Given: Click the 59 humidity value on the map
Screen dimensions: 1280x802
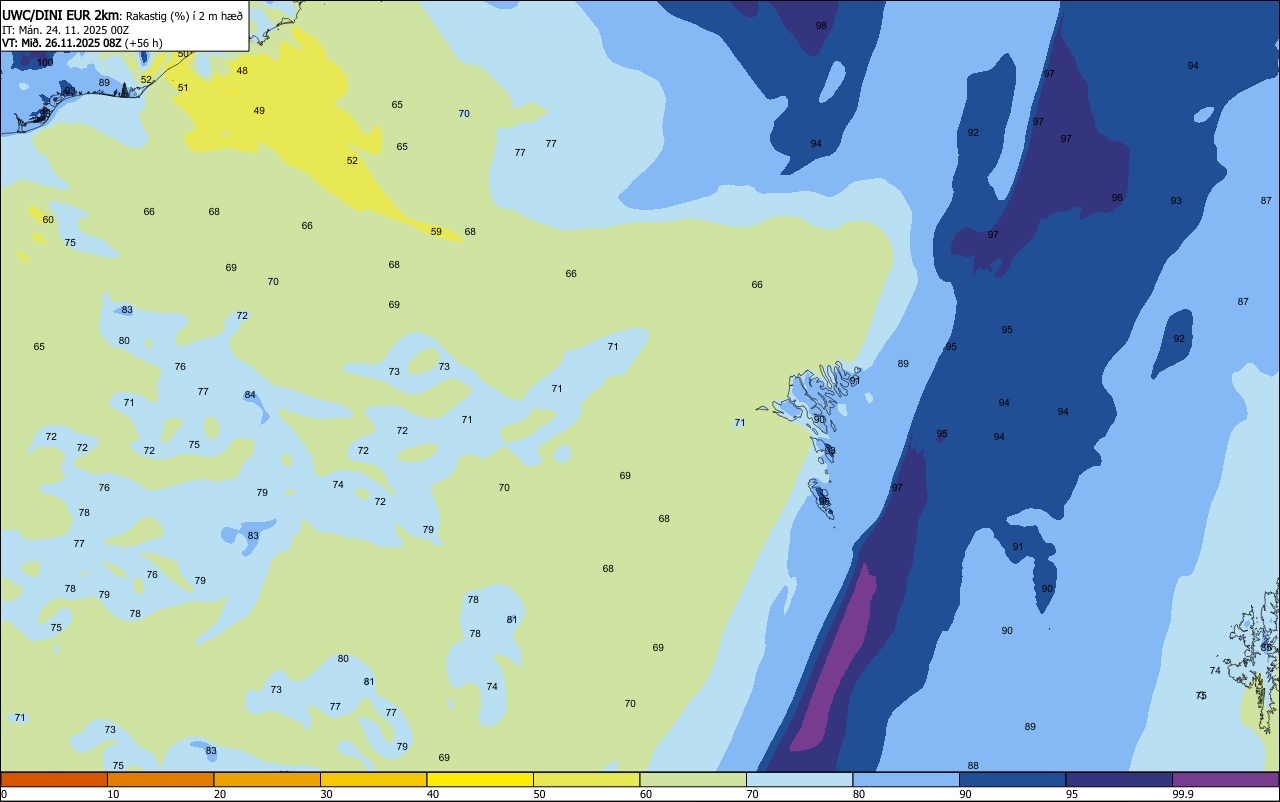Looking at the screenshot, I should [x=436, y=232].
